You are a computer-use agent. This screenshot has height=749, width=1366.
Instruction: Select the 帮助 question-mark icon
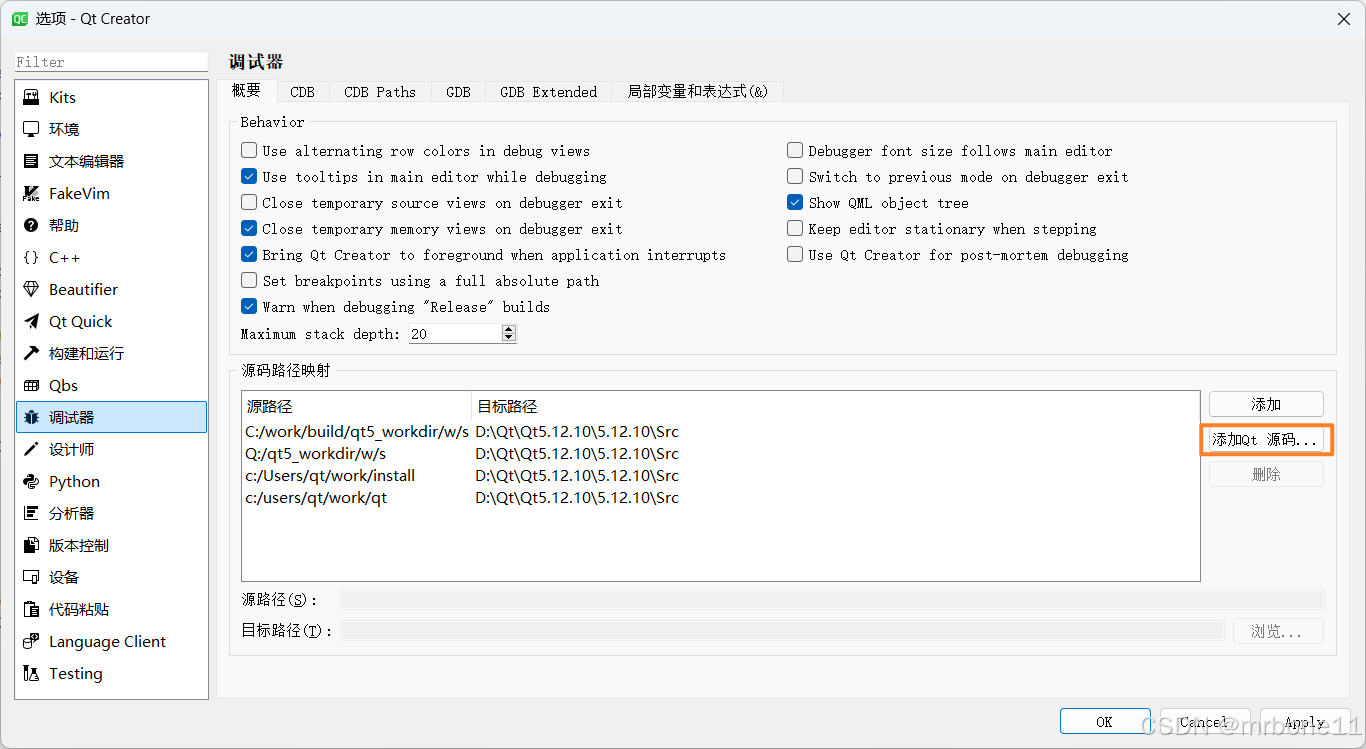coord(31,225)
